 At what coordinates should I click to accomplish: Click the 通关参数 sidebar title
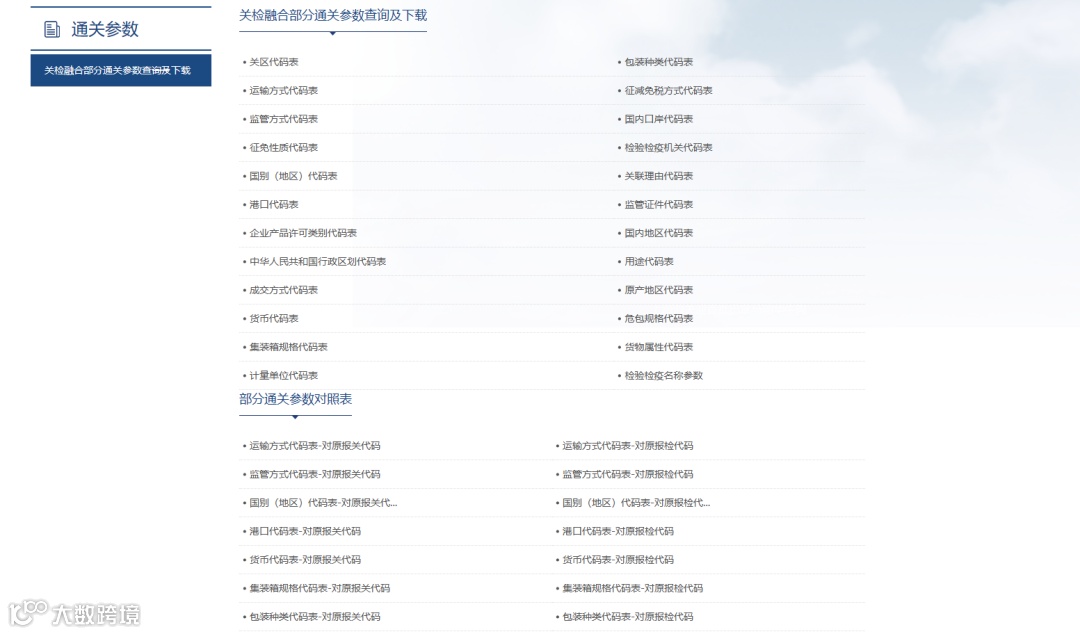click(x=105, y=29)
